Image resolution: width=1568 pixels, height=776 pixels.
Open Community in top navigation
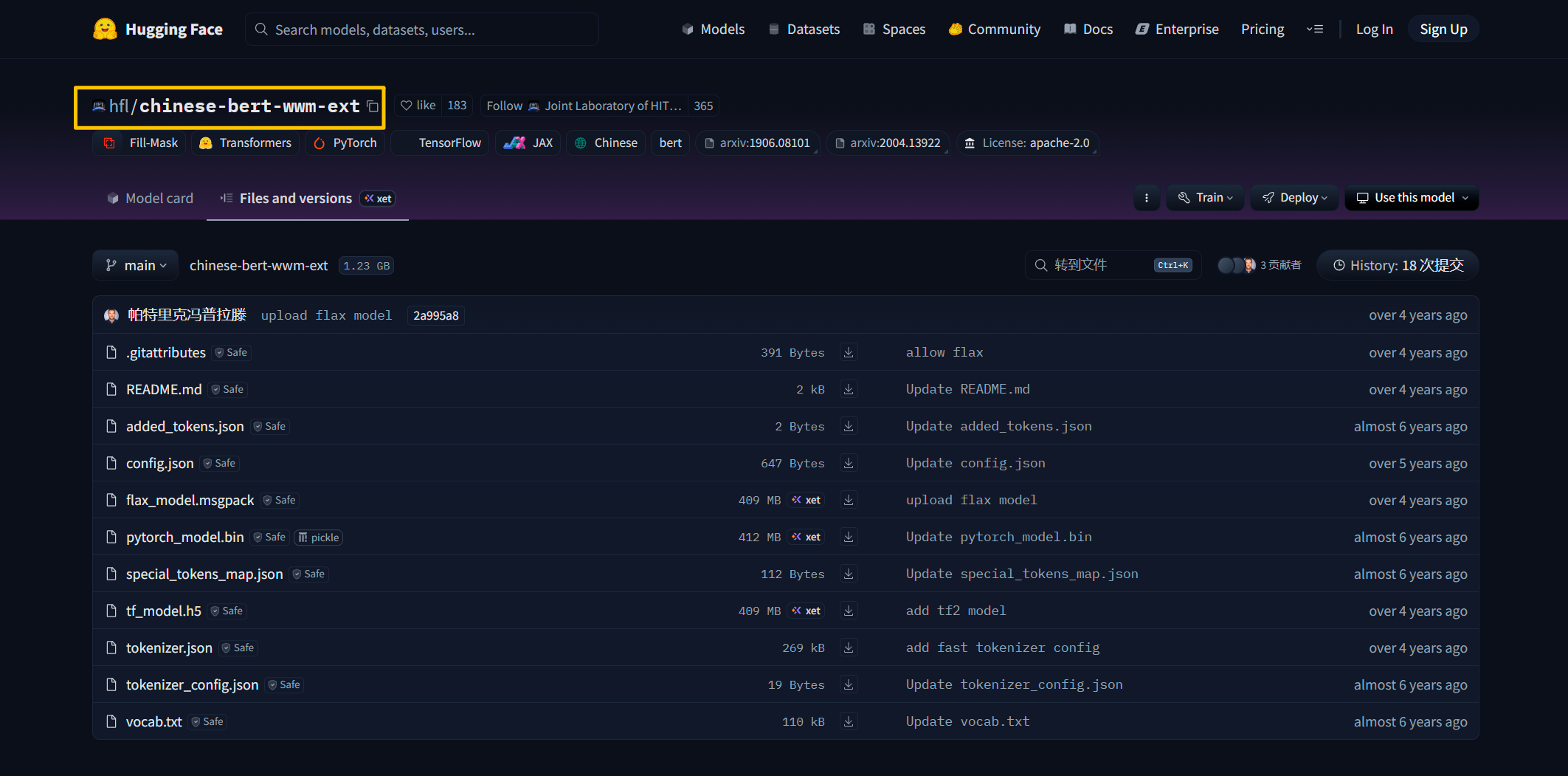(x=995, y=30)
